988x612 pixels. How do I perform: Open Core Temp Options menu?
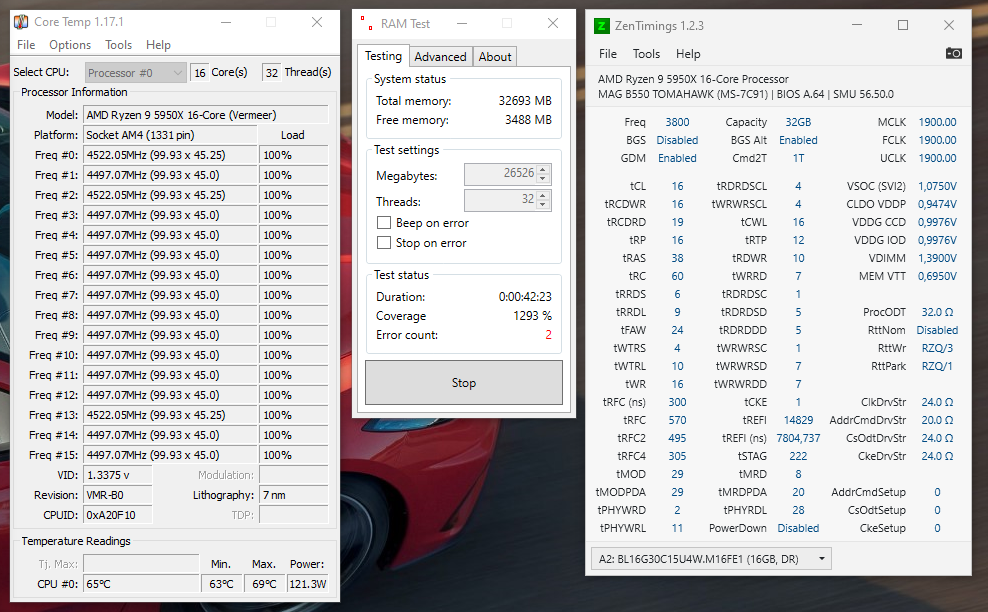(x=70, y=45)
